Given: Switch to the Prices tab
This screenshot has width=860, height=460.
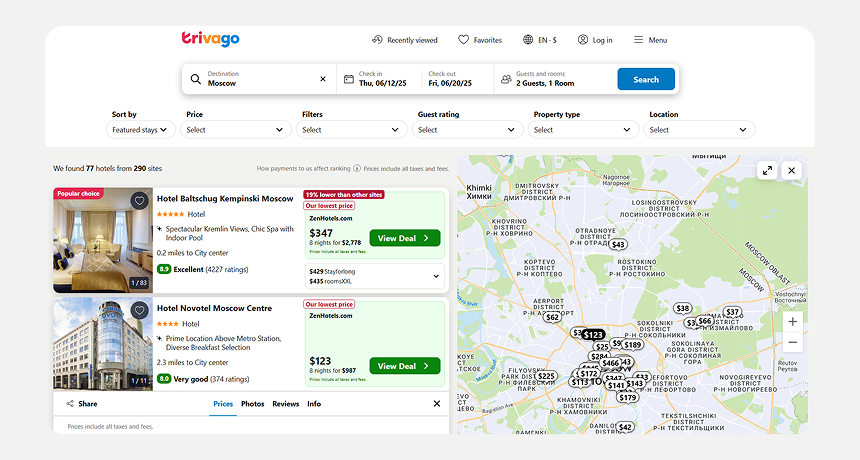Looking at the screenshot, I should [x=223, y=404].
